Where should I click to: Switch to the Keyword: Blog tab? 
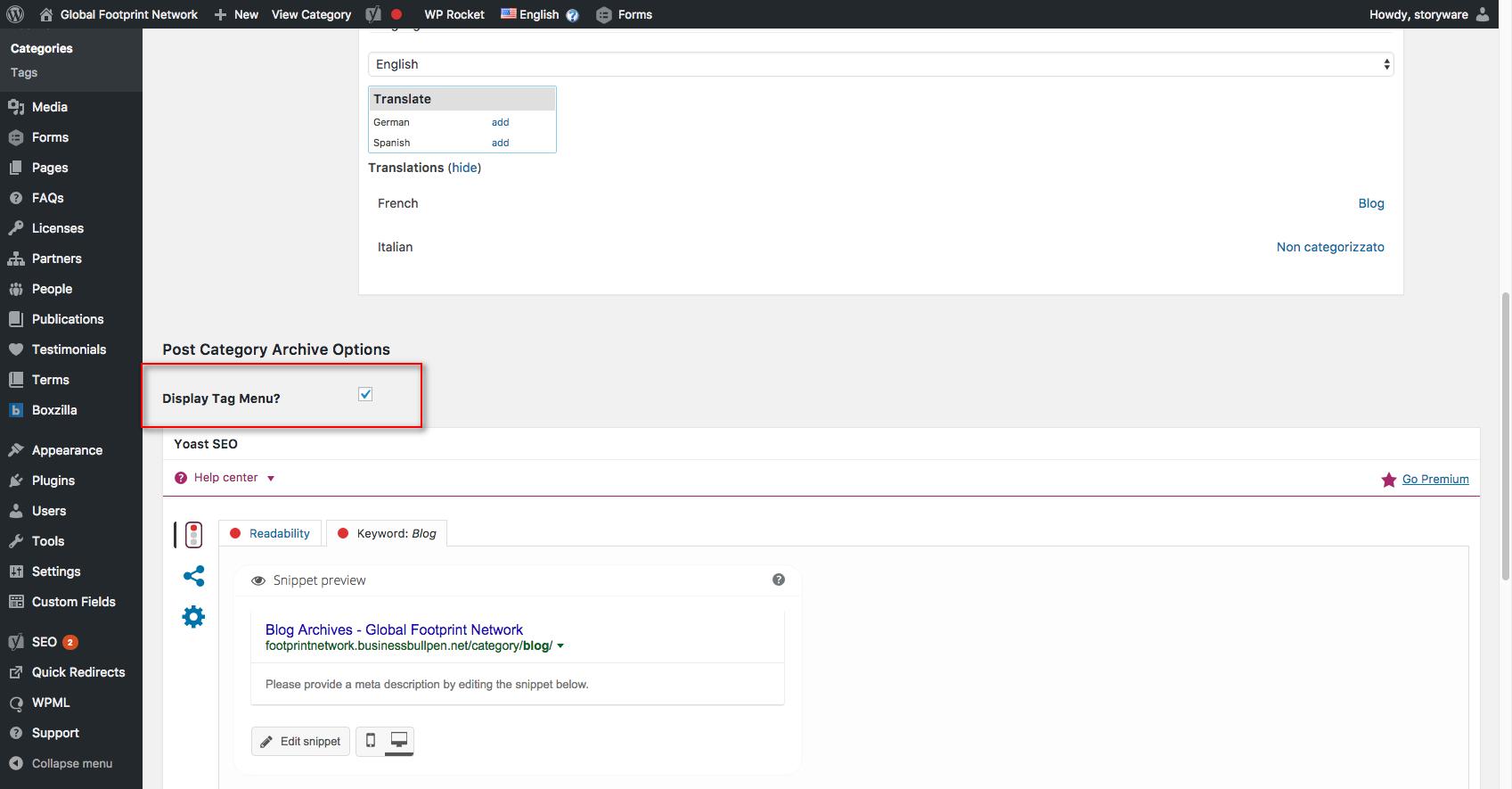[387, 533]
